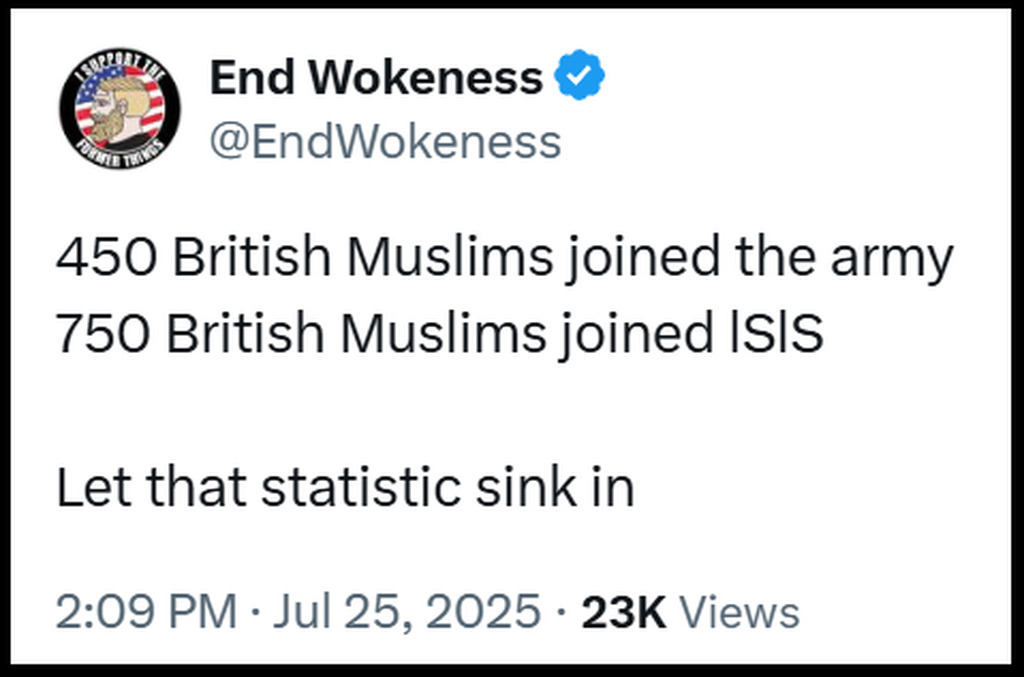Screen dimensions: 1024x677
Task: Click the blue verified checkmark badge
Action: click(579, 78)
